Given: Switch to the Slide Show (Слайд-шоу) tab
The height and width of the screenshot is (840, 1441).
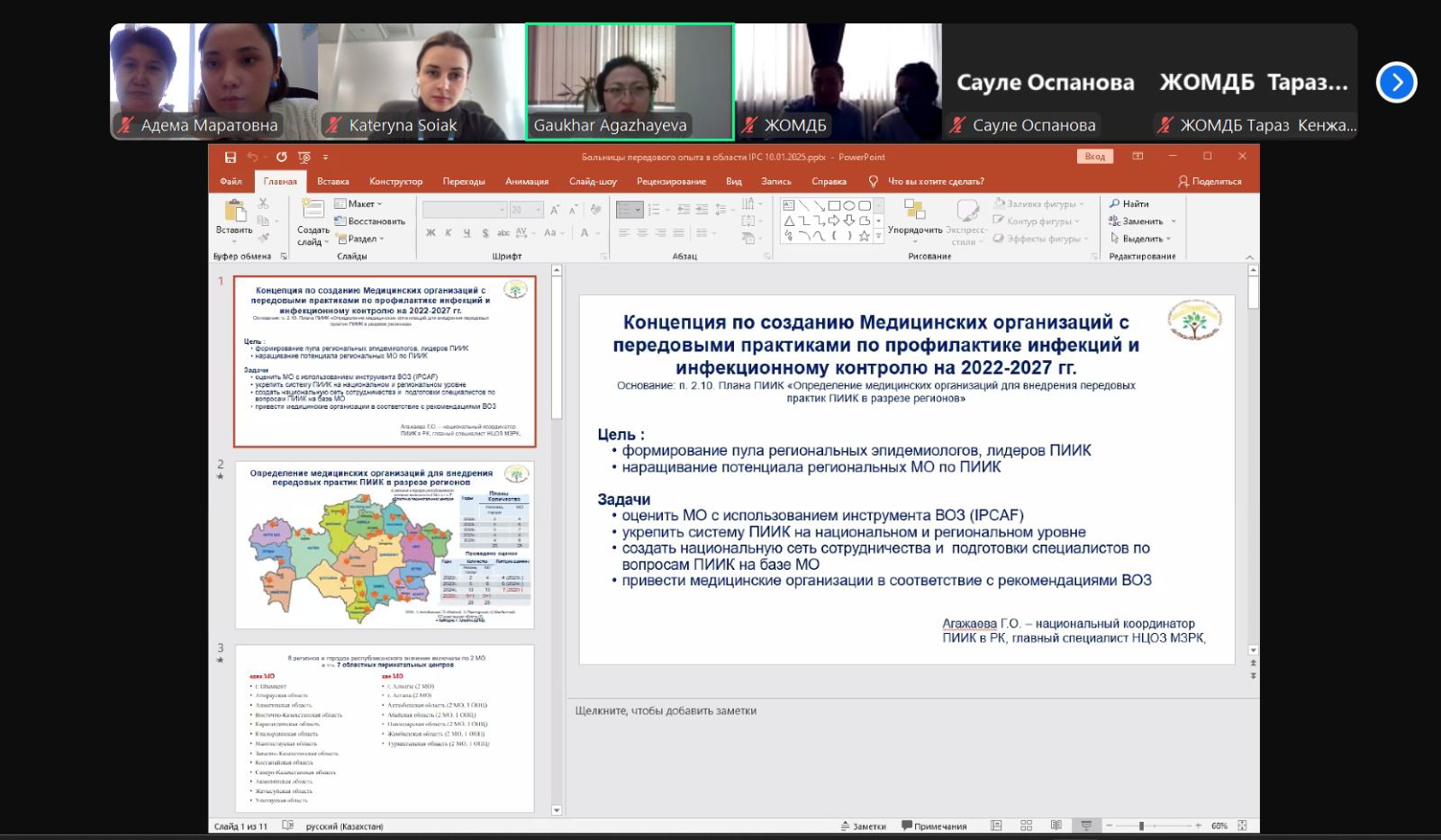Looking at the screenshot, I should [593, 181].
